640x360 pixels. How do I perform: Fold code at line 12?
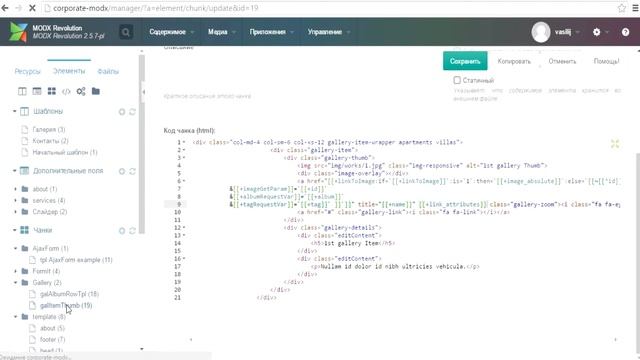[184, 228]
